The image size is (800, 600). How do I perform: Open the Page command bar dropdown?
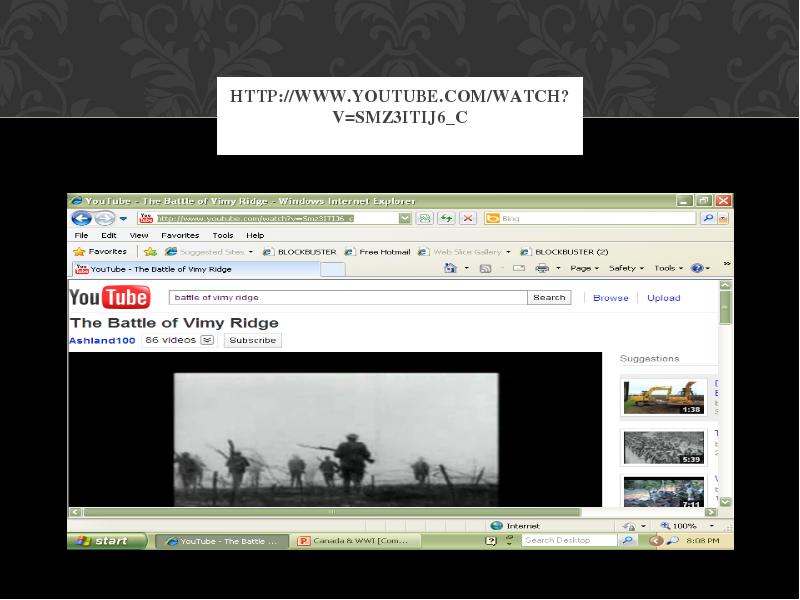tap(584, 268)
